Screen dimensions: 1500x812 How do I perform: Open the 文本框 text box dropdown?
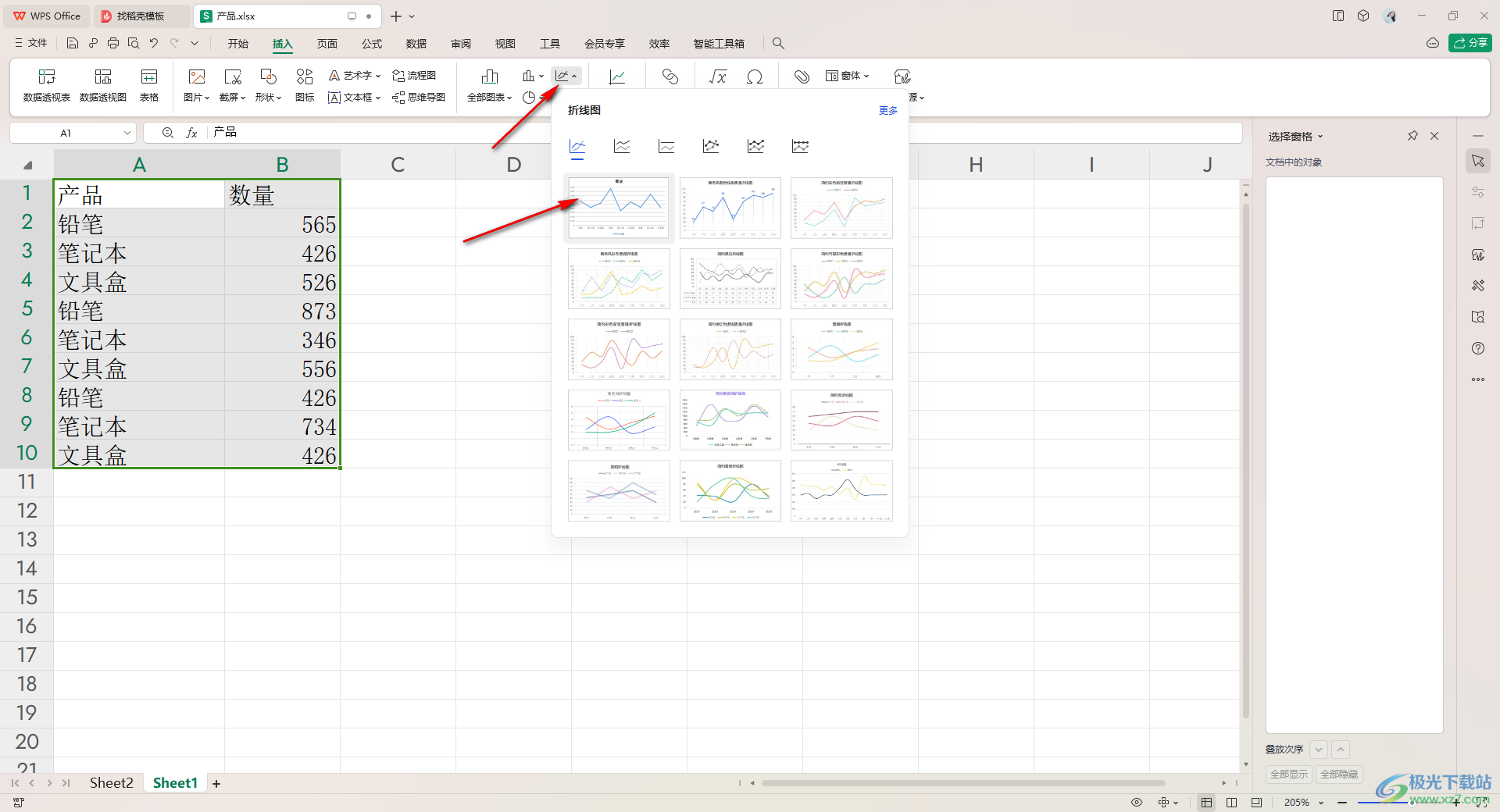tap(355, 98)
